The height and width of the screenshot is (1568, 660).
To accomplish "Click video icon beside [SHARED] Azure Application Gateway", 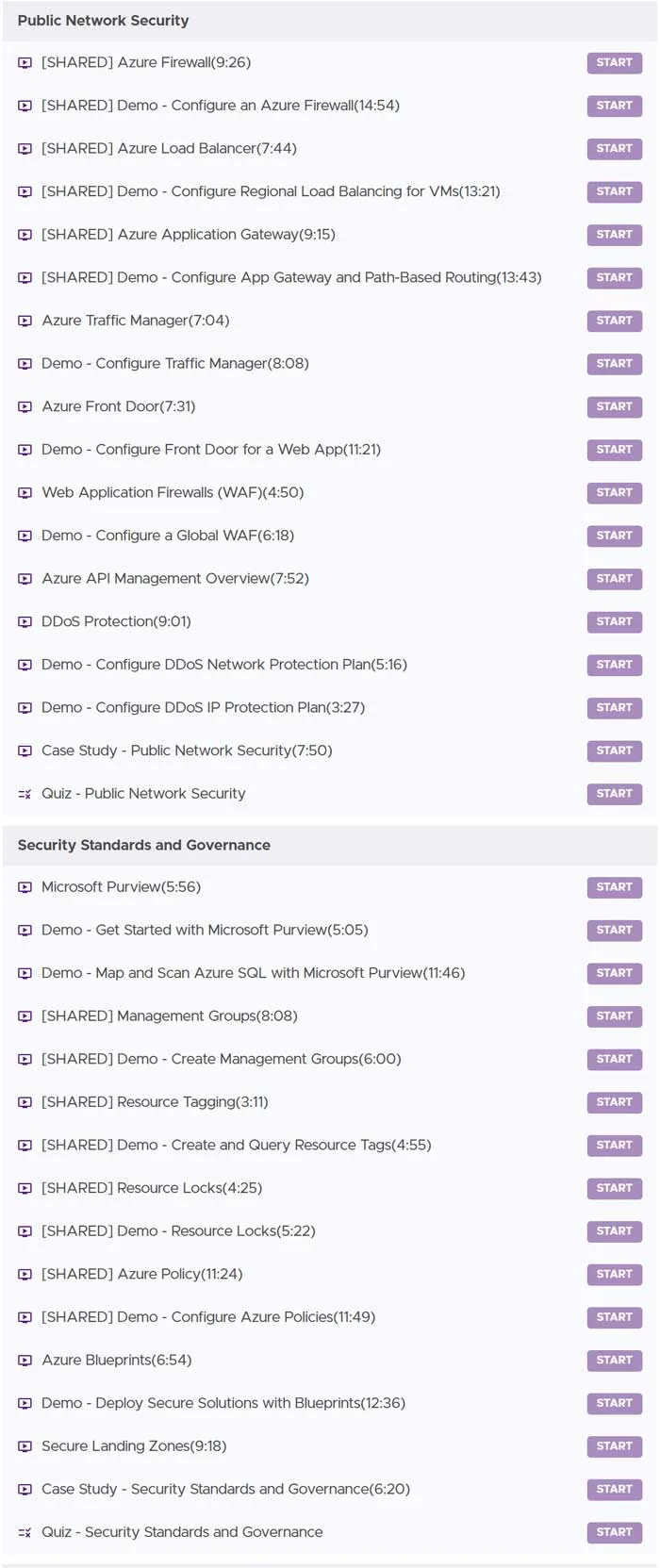I will (x=25, y=235).
